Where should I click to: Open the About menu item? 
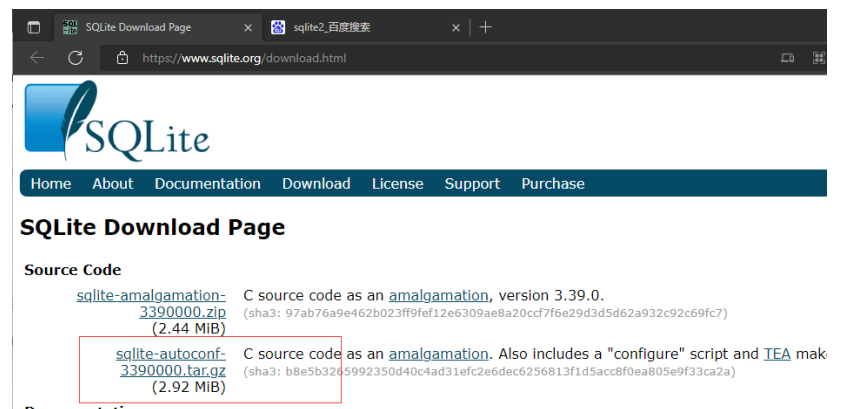113,184
